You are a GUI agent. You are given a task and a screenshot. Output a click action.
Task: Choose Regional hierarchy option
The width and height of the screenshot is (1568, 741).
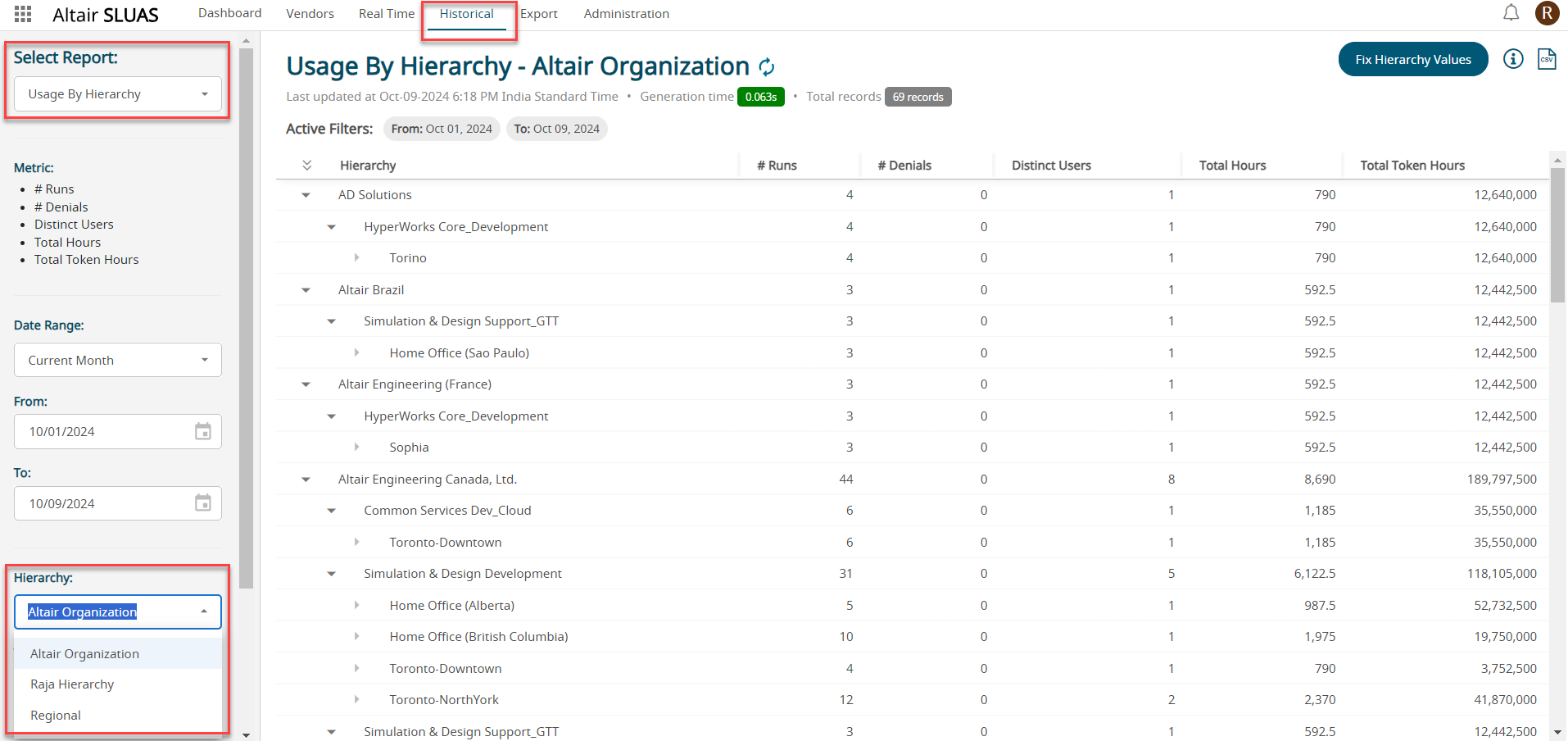(118, 716)
